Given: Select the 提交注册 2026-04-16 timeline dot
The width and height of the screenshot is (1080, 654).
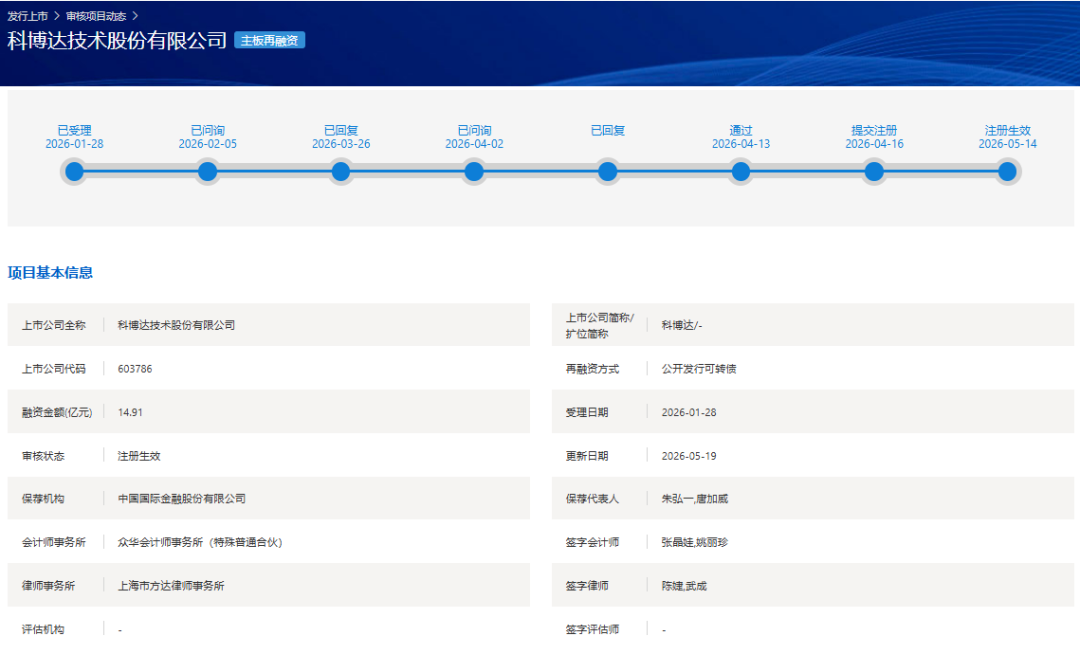Looking at the screenshot, I should [874, 171].
